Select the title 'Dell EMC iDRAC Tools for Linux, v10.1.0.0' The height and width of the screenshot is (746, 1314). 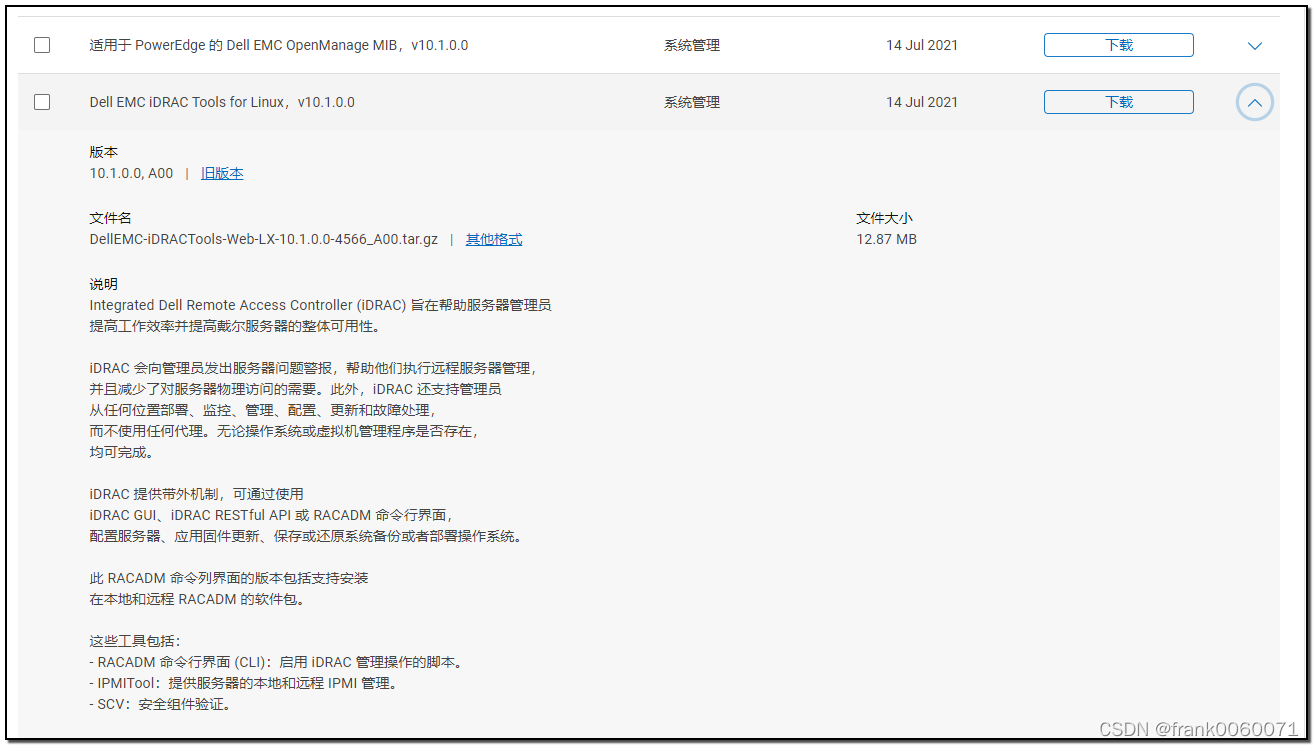(222, 102)
